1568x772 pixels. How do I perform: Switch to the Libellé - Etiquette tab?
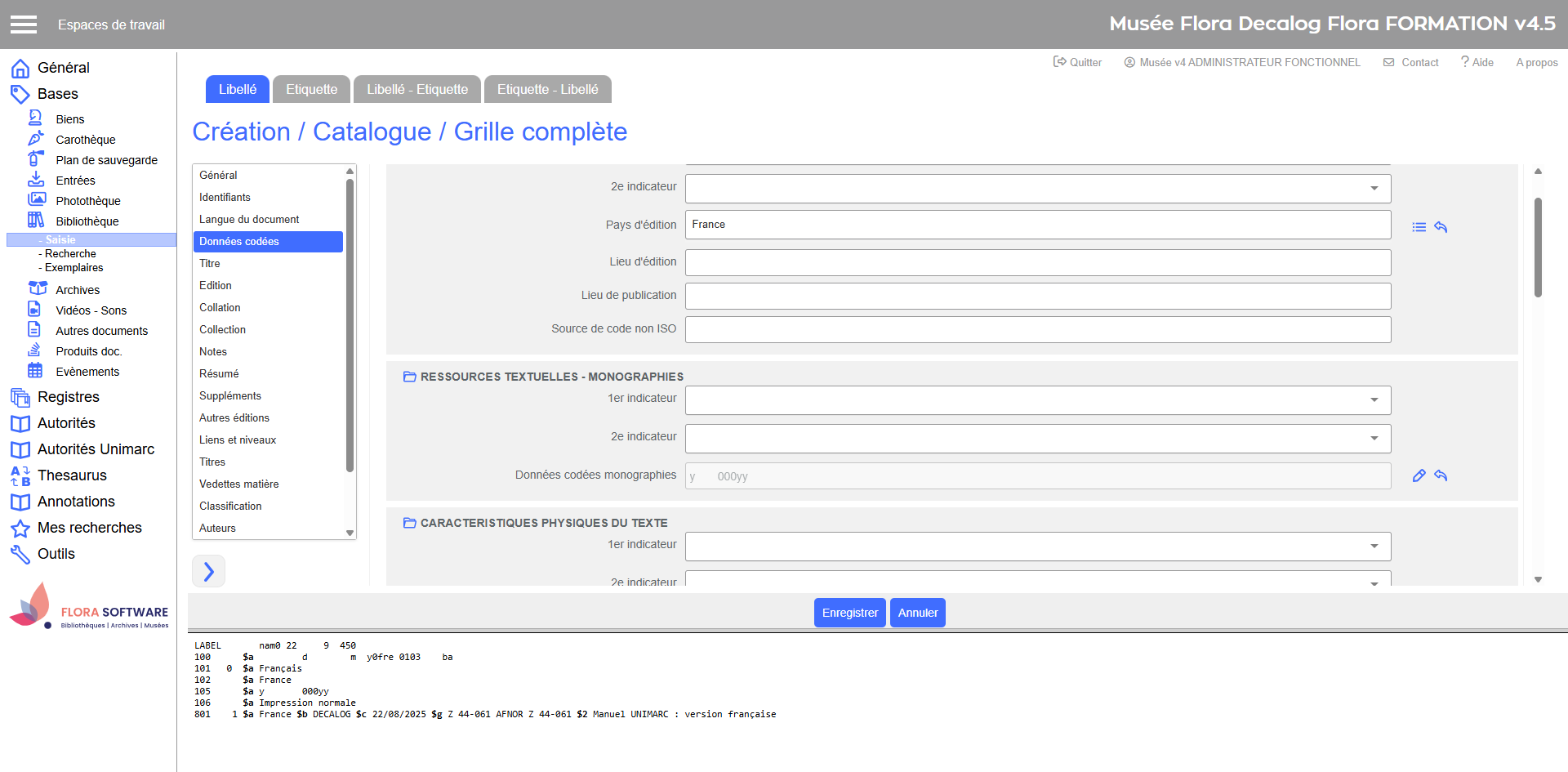tap(416, 89)
